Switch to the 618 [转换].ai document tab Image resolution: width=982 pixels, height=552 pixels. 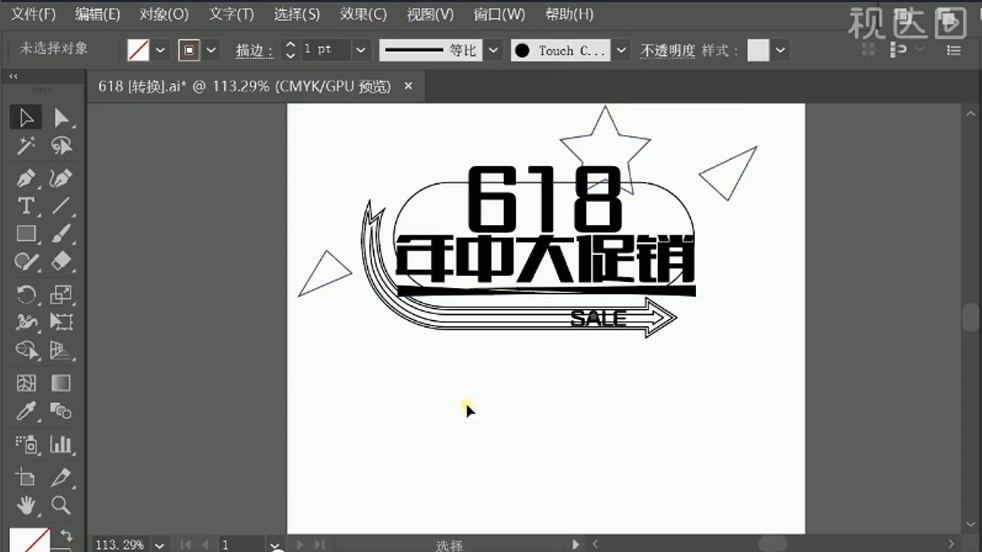click(x=244, y=86)
